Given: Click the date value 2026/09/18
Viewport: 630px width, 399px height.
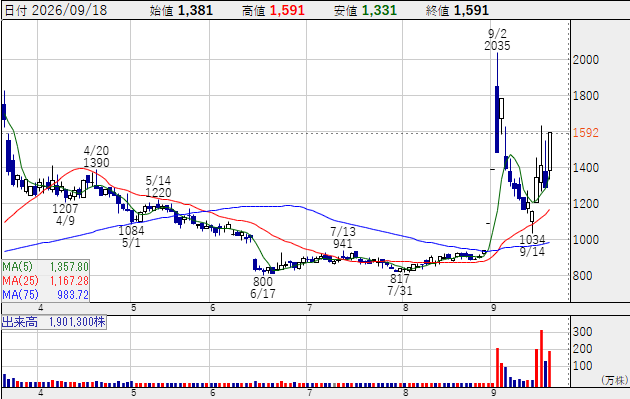Looking at the screenshot, I should [69, 10].
